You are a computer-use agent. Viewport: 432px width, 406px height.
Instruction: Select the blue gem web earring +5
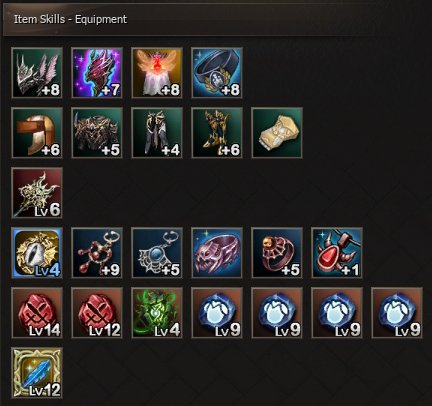[x=157, y=253]
